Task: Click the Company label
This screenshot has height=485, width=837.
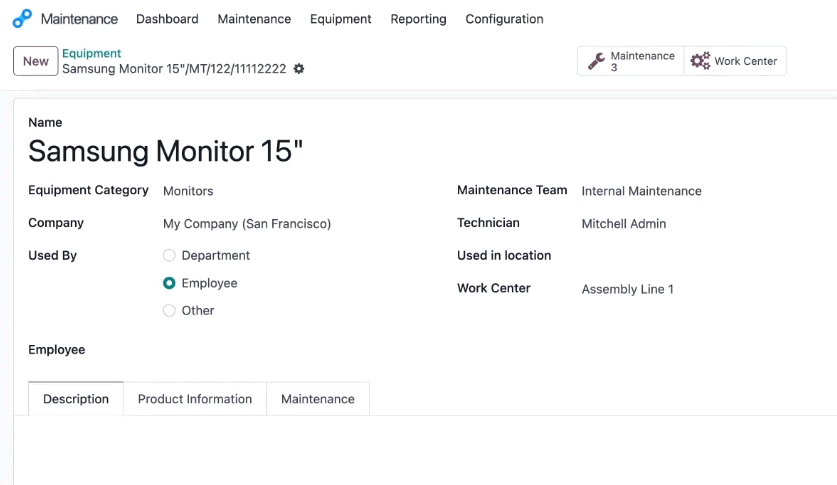Action: [x=56, y=222]
